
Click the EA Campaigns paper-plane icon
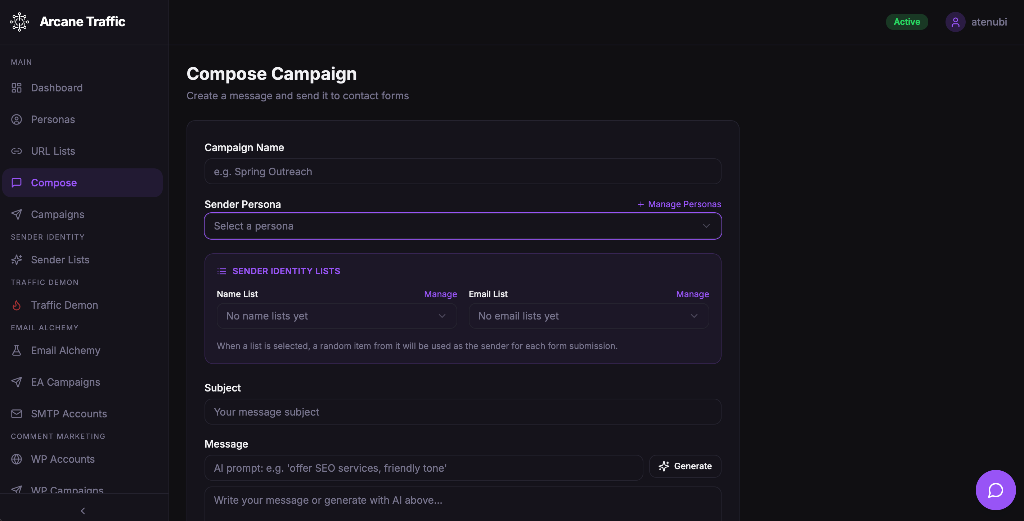tap(17, 382)
